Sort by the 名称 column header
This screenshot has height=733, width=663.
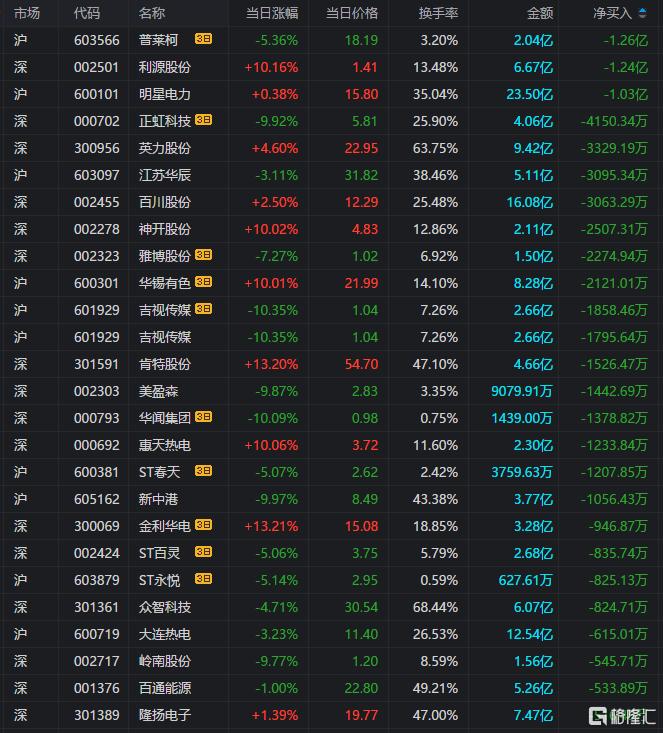[152, 13]
